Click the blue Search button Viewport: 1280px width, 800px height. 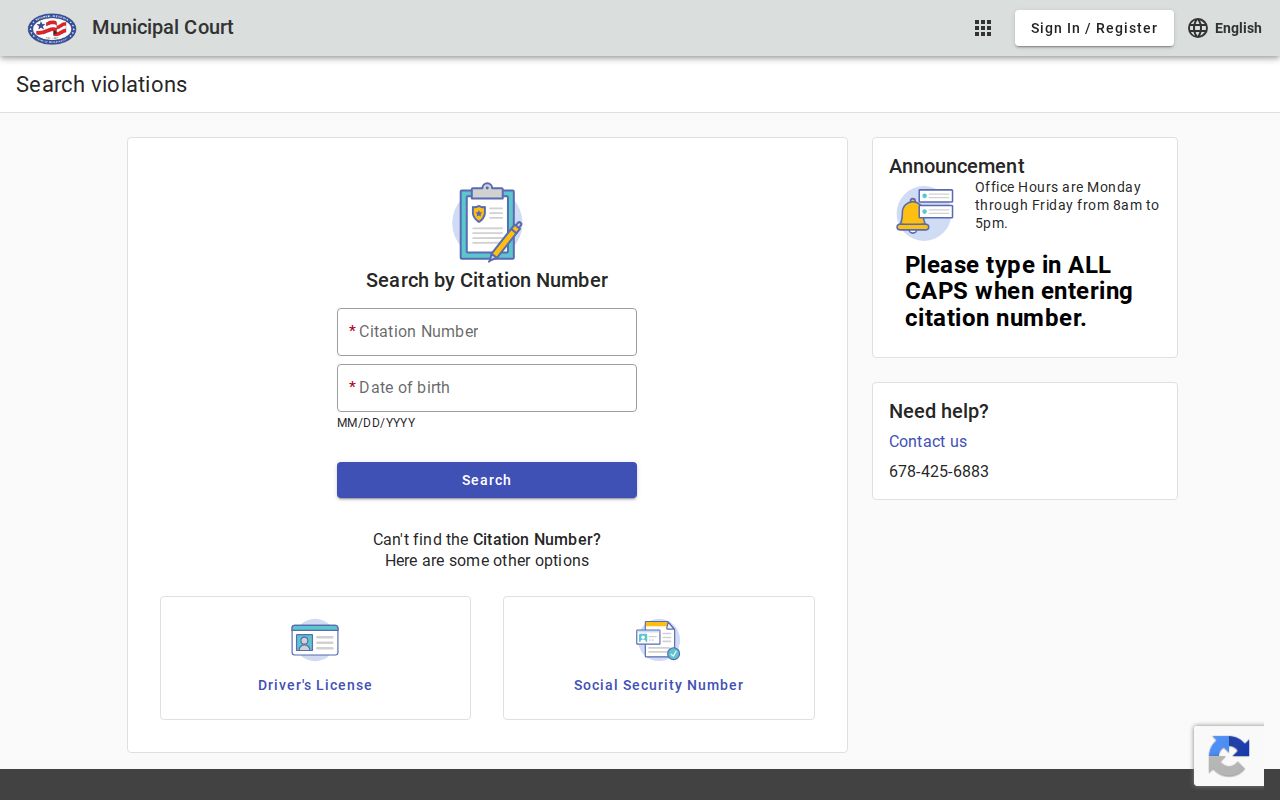coord(487,480)
